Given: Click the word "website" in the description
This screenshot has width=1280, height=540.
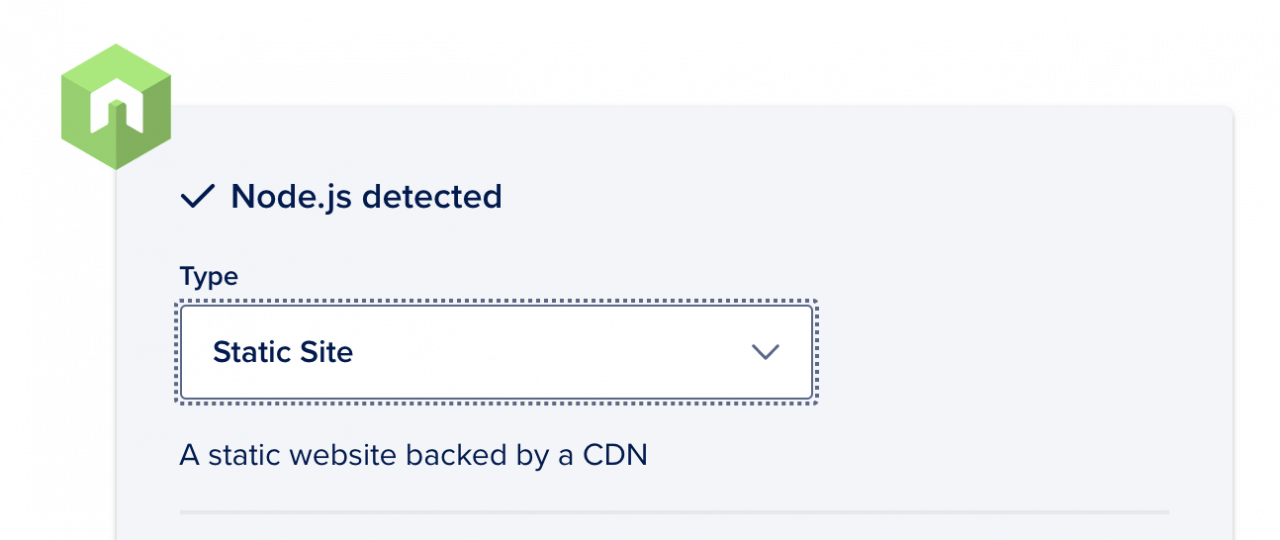Looking at the screenshot, I should [x=344, y=455].
